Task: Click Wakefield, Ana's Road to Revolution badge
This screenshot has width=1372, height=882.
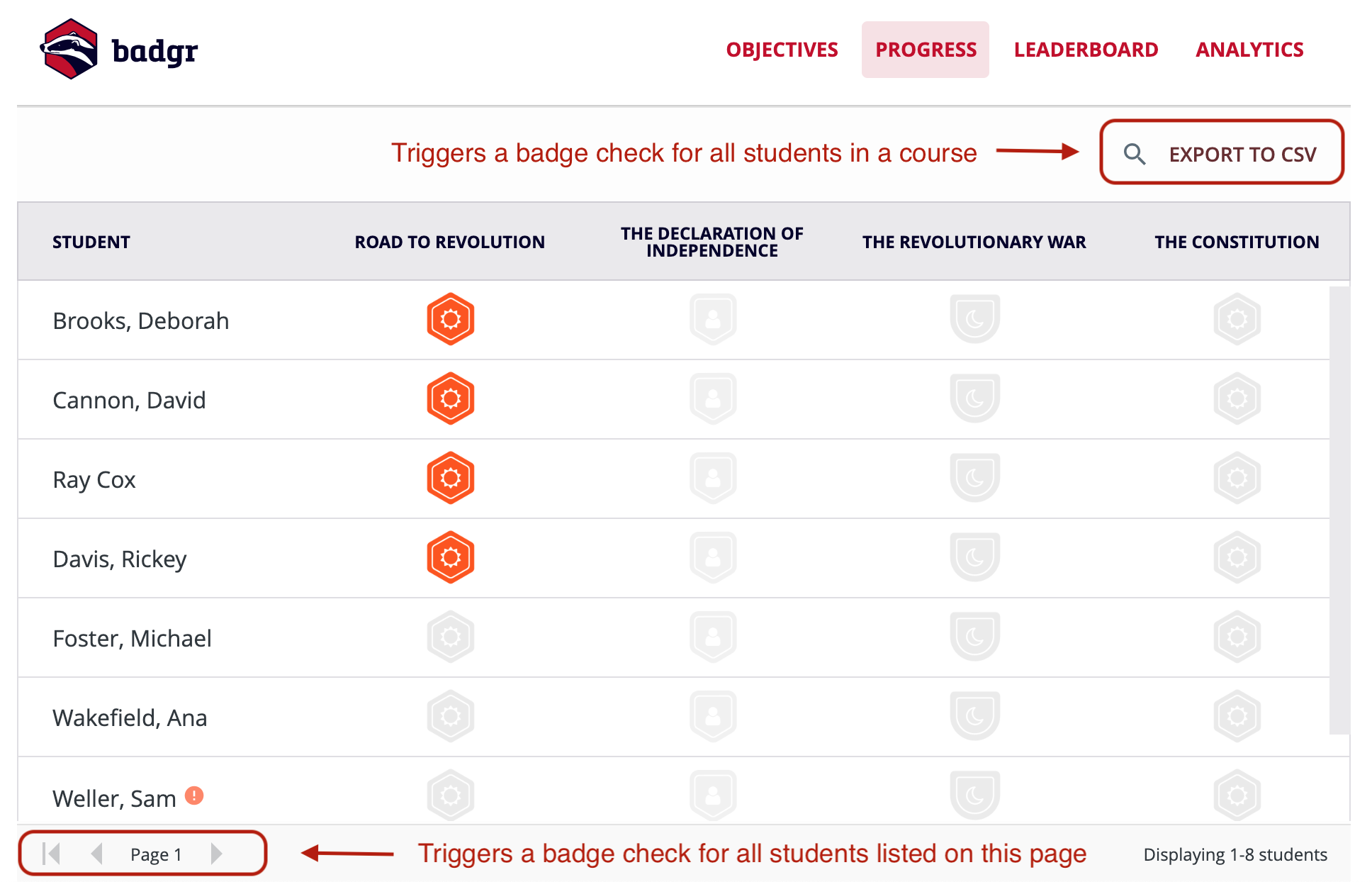Action: (450, 716)
